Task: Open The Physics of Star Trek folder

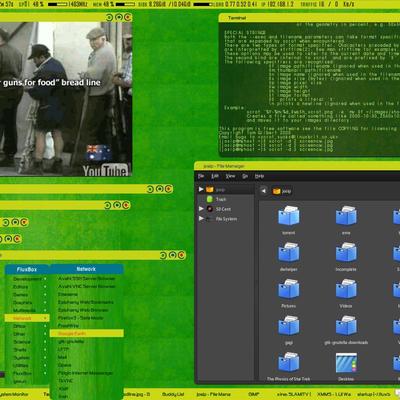Action: (289, 366)
